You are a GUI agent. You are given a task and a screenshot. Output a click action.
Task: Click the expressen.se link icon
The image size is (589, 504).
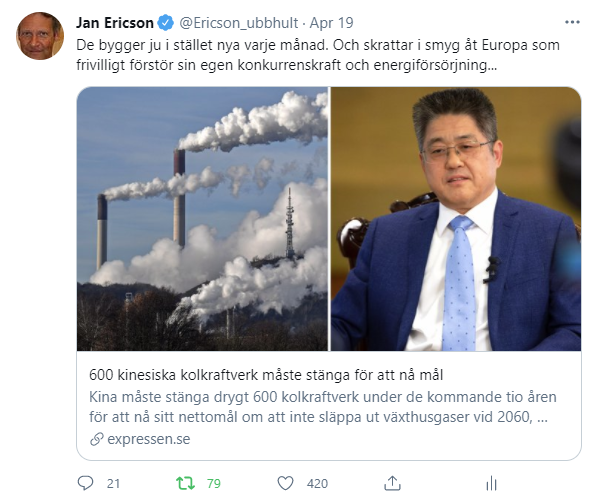97,439
